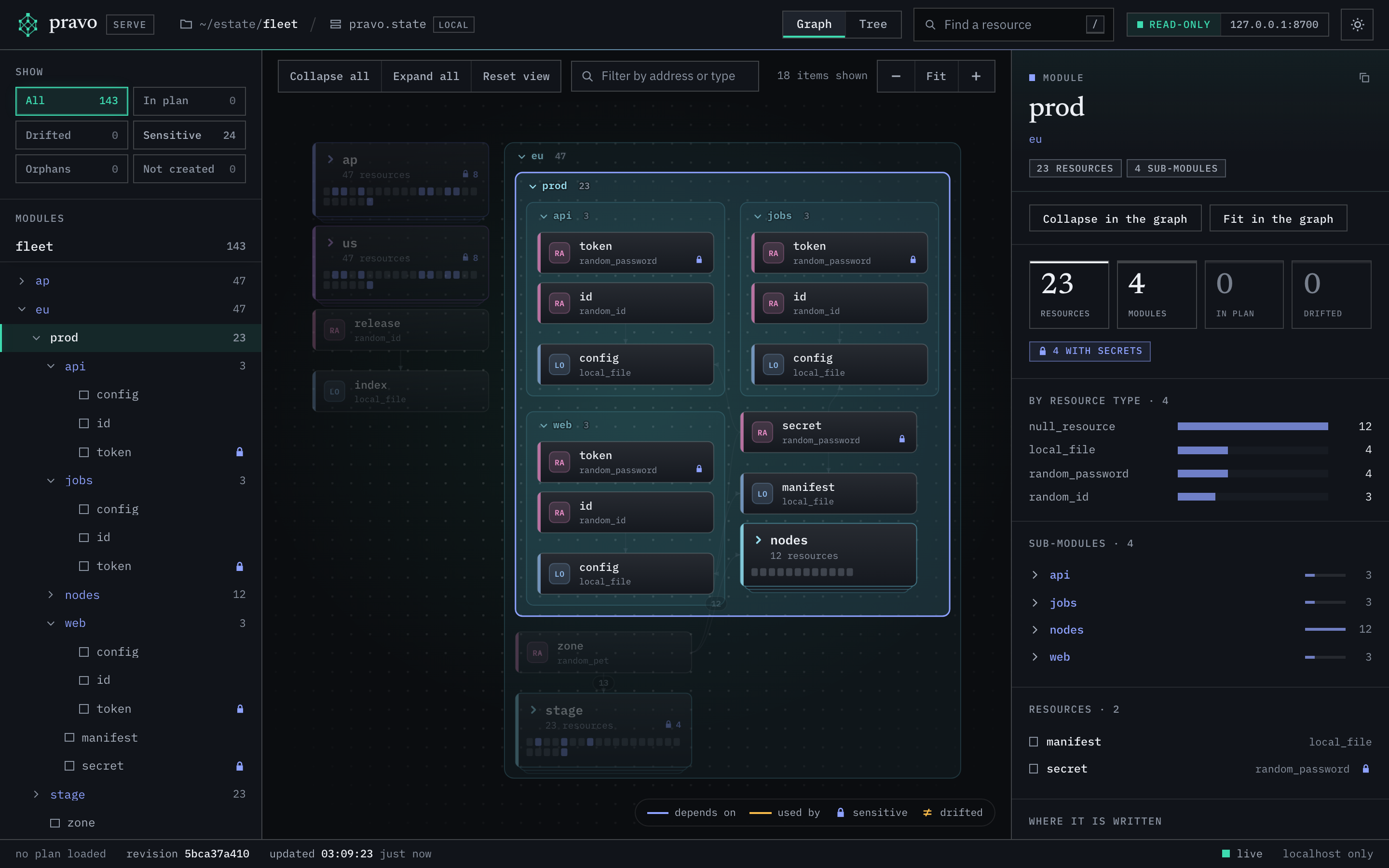The width and height of the screenshot is (1389, 868).
Task: Tick secret checkbox in Resources panel
Action: [x=1034, y=769]
